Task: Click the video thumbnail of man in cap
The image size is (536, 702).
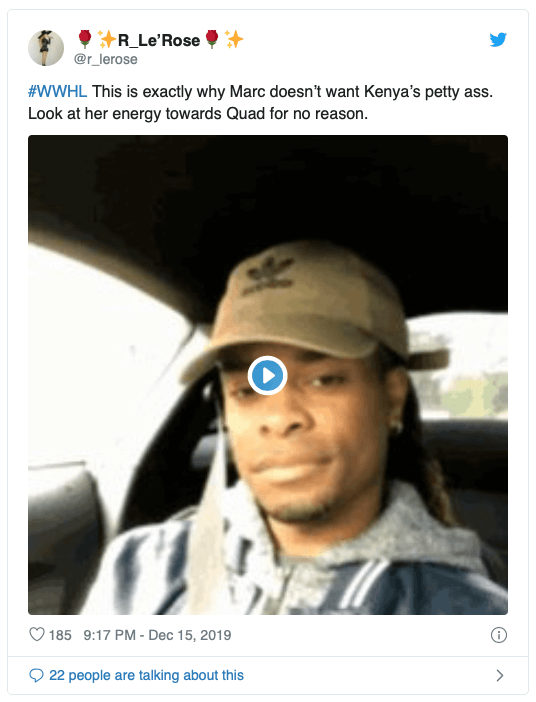Action: pos(268,375)
